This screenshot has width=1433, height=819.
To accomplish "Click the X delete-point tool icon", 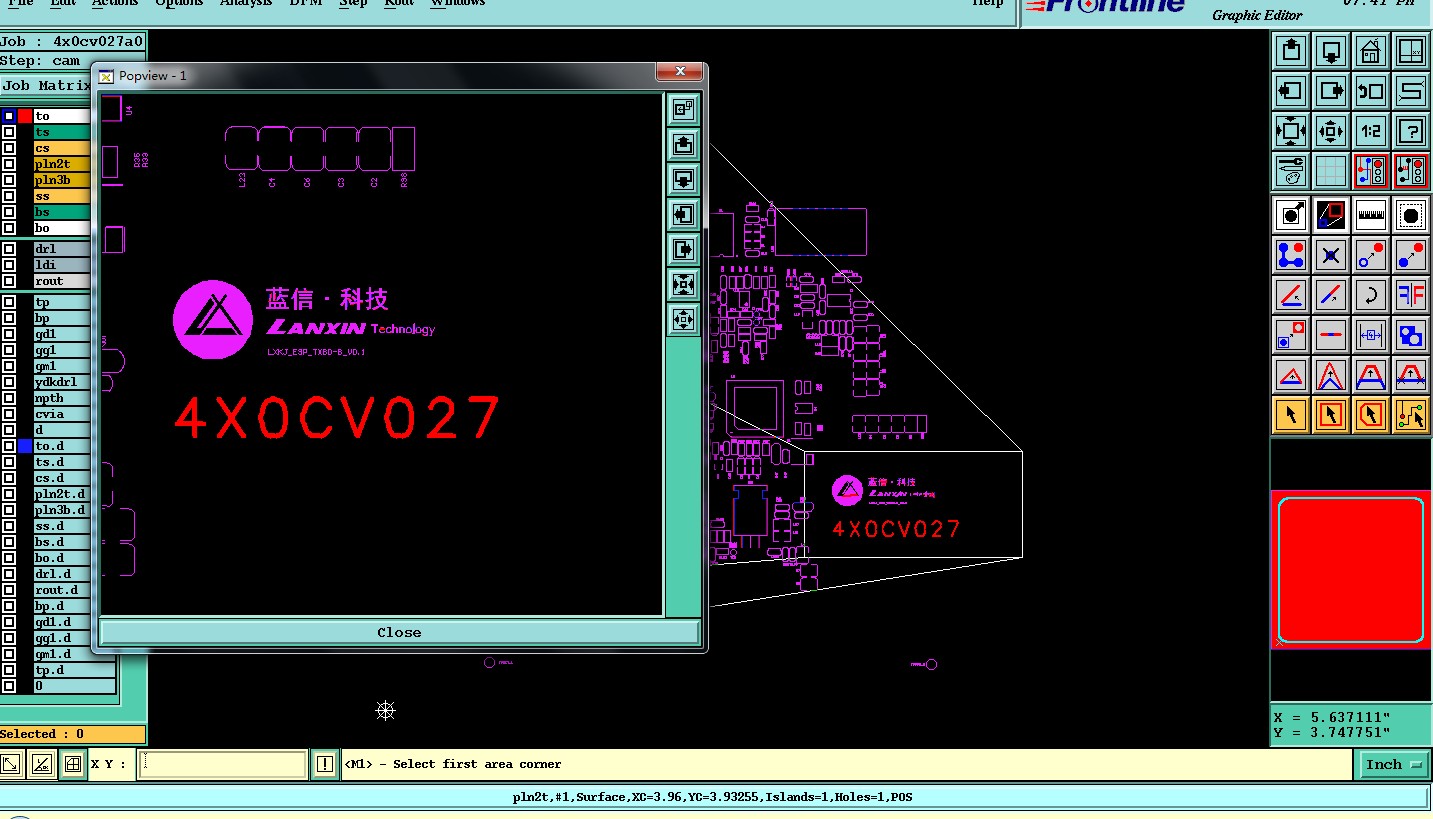I will click(1331, 255).
